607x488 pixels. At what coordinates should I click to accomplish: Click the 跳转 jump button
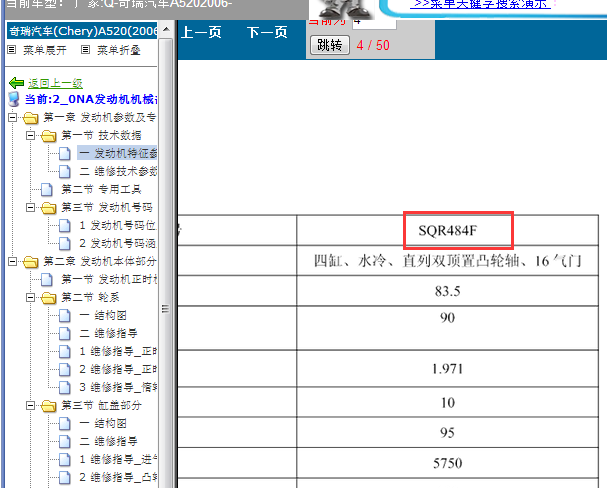click(x=330, y=45)
